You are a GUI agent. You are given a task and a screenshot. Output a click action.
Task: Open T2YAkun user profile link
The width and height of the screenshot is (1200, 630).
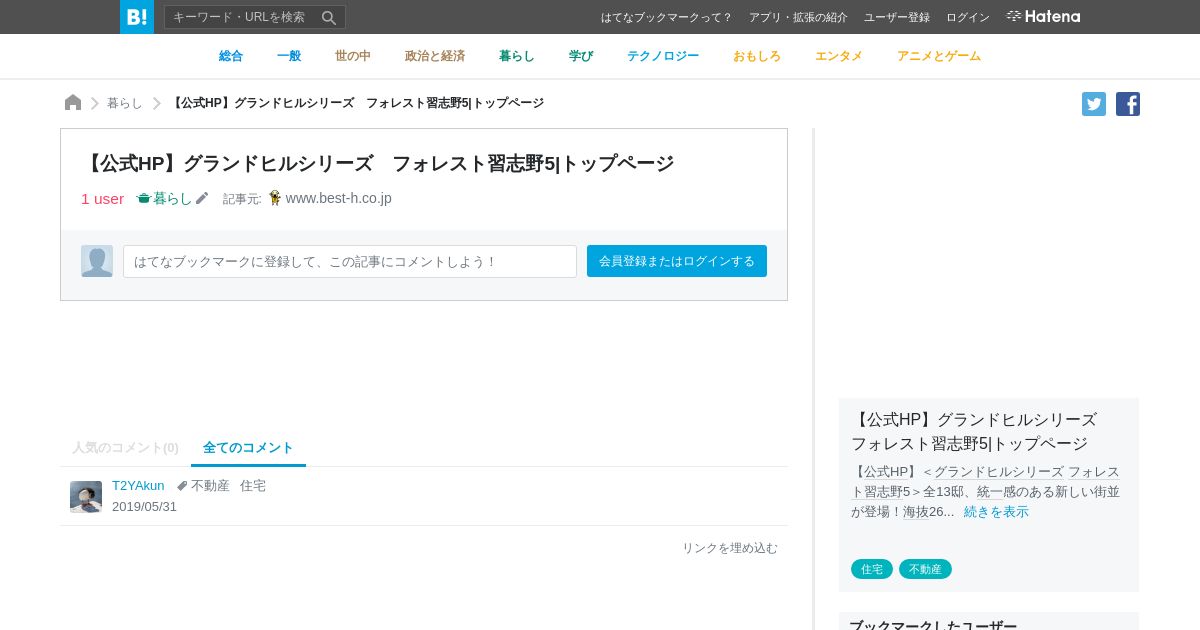(138, 485)
